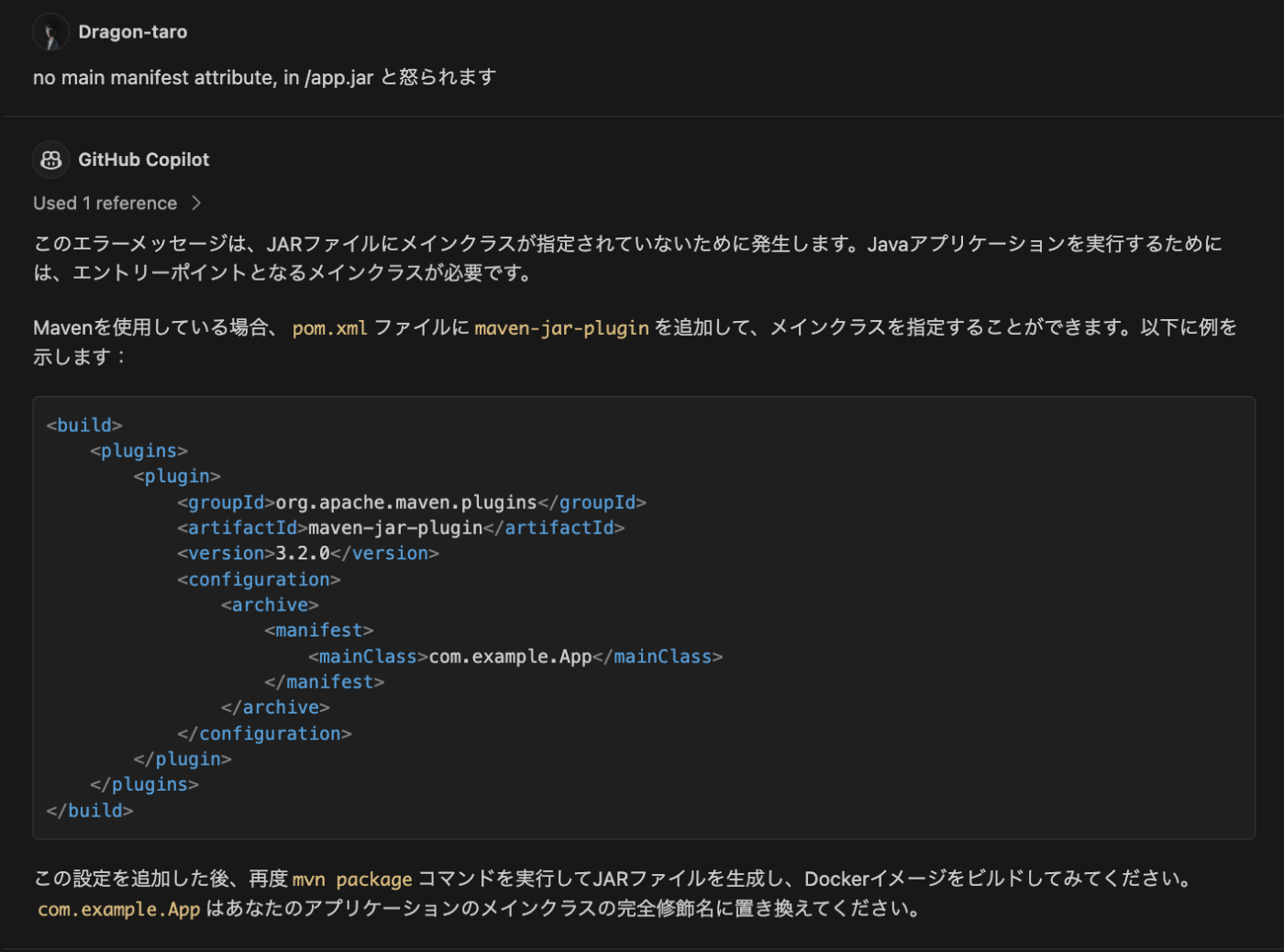Click the user message 'no main manifest attribute'
The image size is (1284, 952).
point(264,77)
